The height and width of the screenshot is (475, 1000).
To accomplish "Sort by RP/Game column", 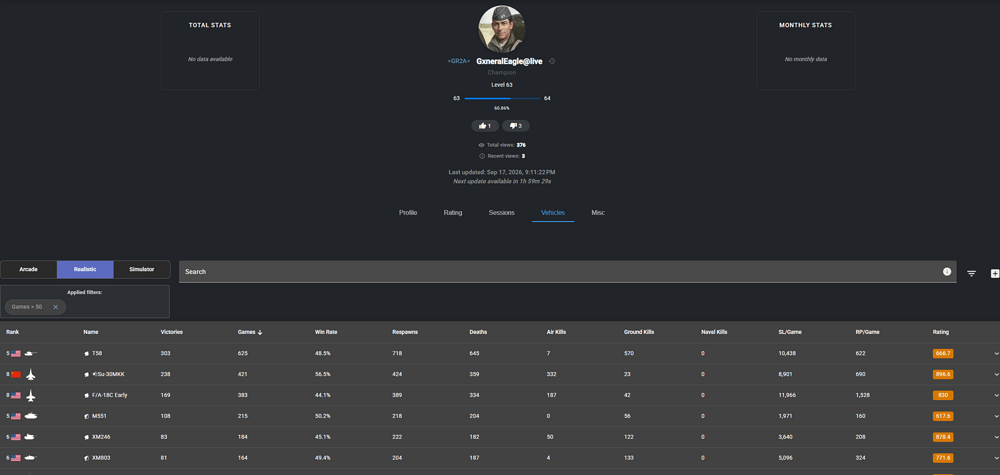I will point(867,332).
